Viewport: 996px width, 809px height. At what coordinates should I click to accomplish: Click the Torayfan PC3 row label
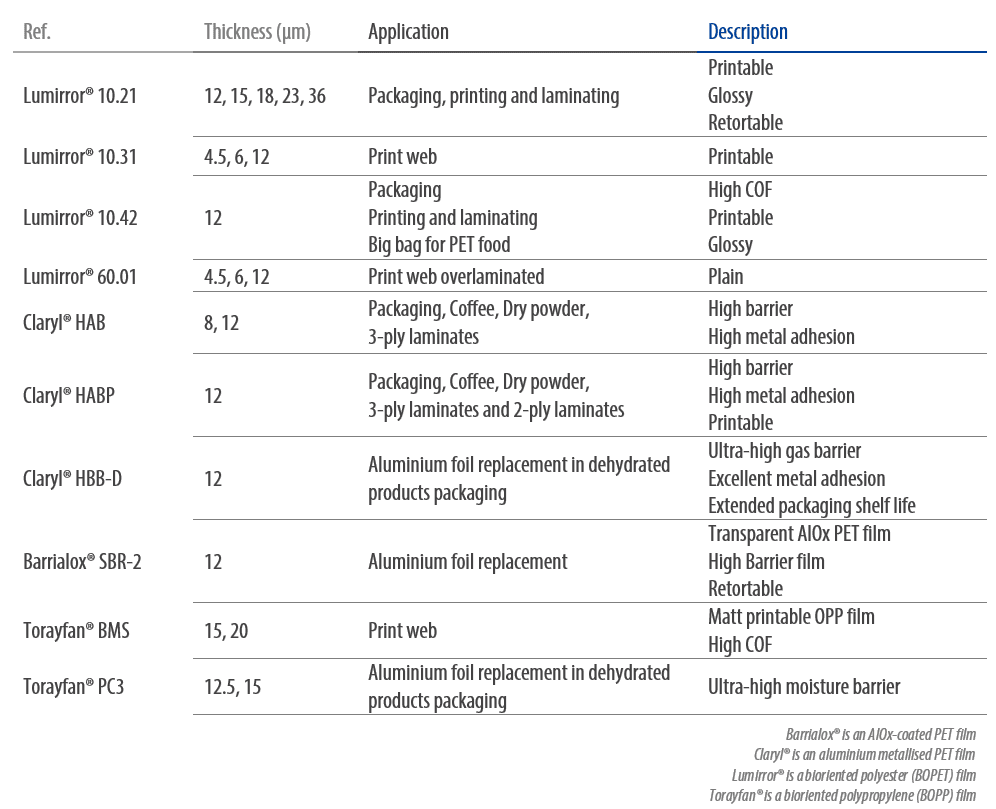(x=75, y=687)
